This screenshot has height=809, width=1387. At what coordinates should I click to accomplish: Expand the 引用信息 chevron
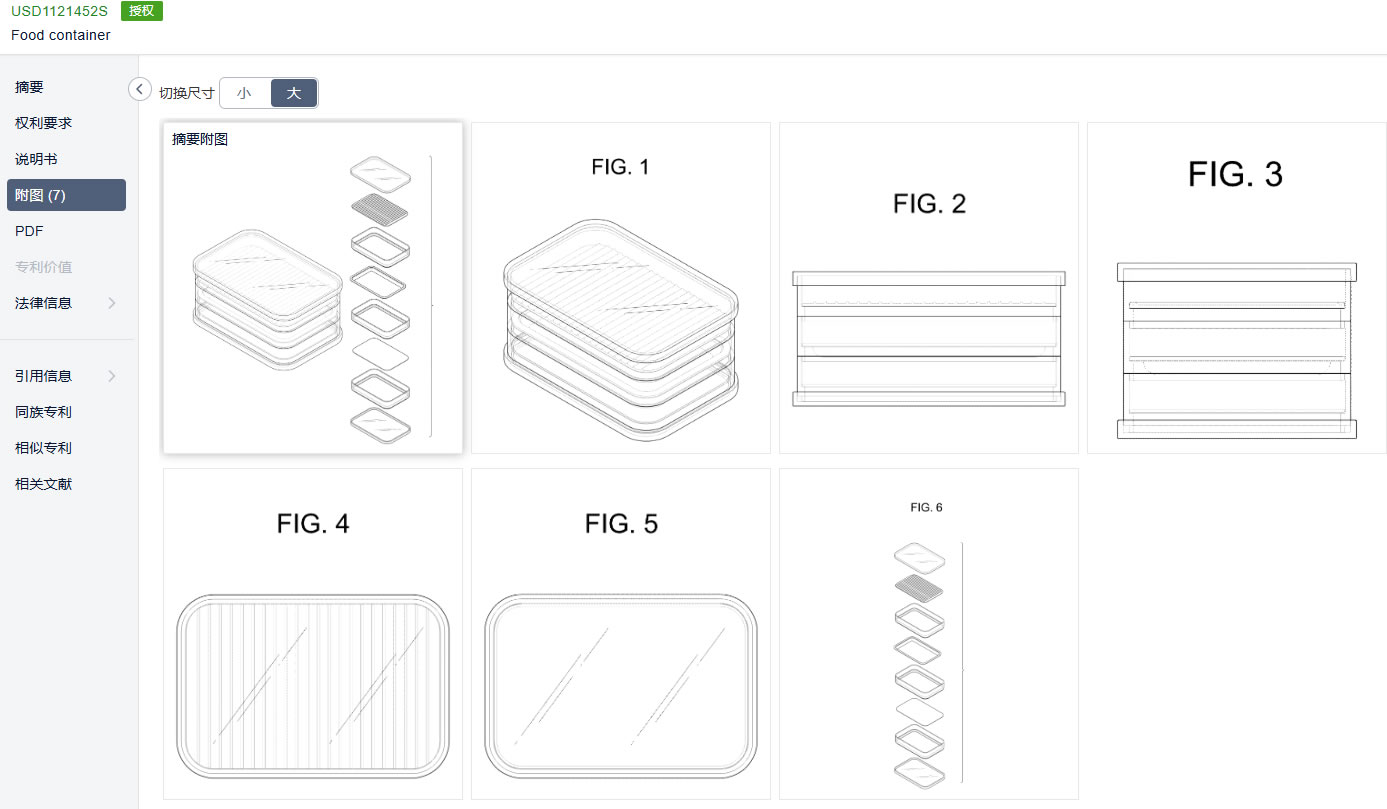pyautogui.click(x=112, y=376)
